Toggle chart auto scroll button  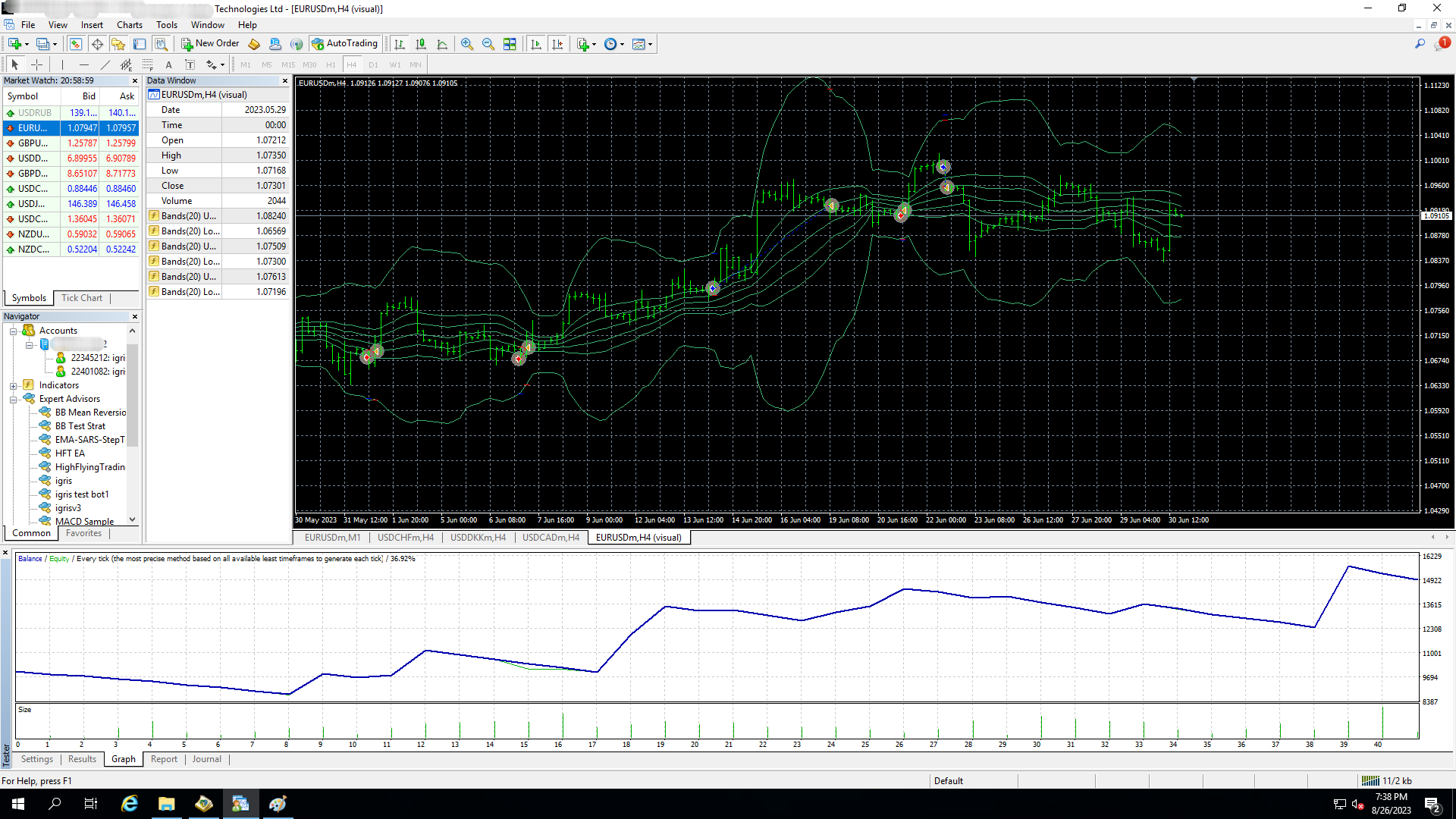click(536, 44)
